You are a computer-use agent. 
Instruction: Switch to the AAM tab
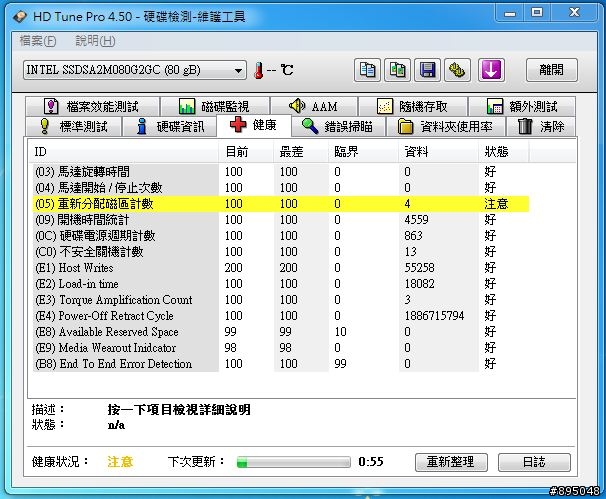coord(314,106)
